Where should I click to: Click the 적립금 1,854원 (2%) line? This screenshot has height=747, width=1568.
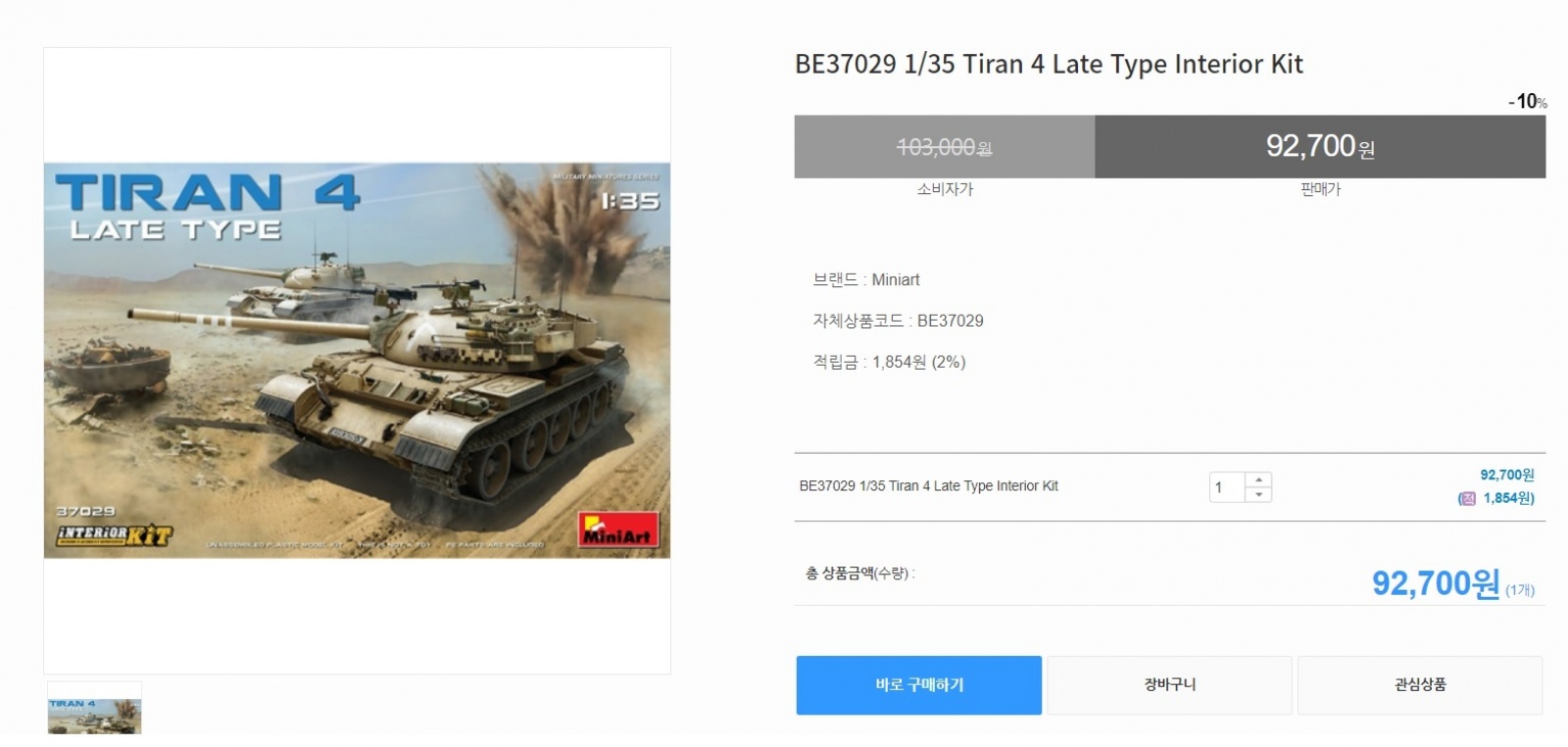click(x=889, y=363)
